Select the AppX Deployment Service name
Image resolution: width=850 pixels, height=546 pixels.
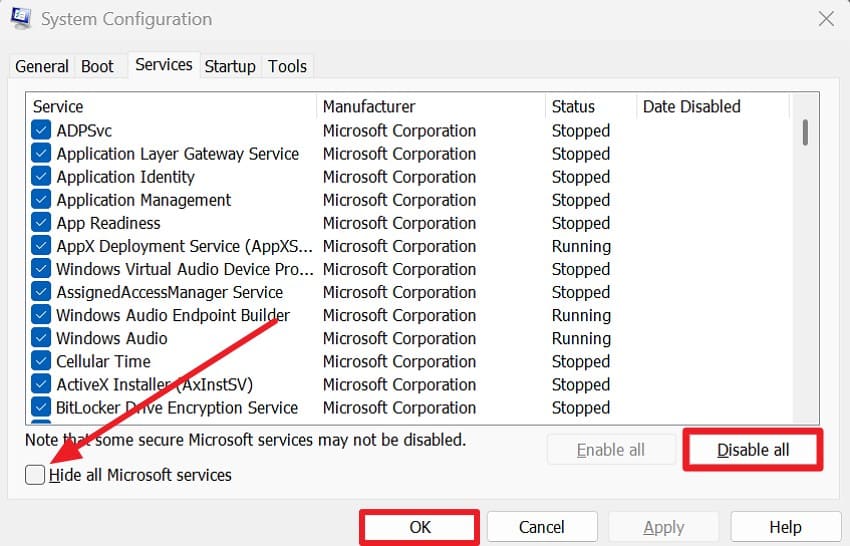[x=184, y=246]
